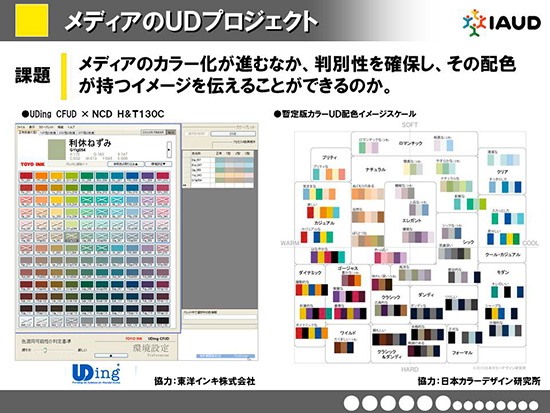Open 環境設定 Preferences in the UDing window
This screenshot has height=413, width=550.
point(151,349)
